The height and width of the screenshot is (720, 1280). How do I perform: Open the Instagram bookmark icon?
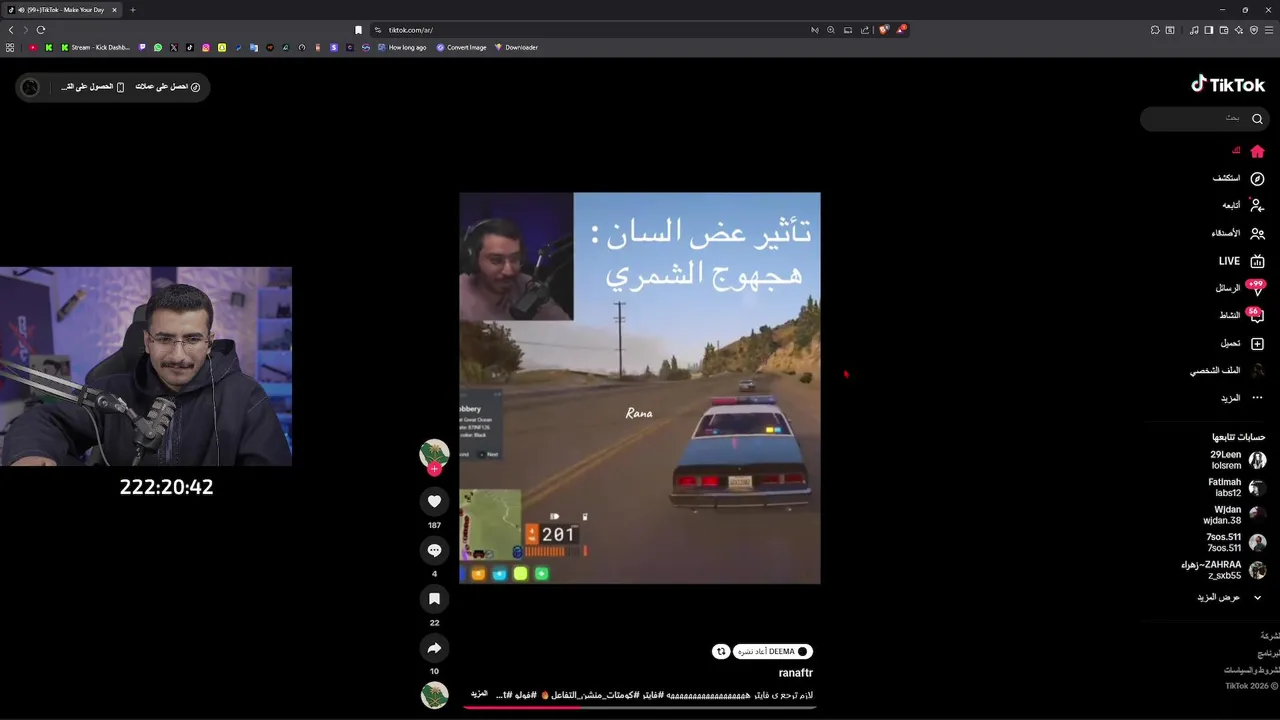coord(206,47)
